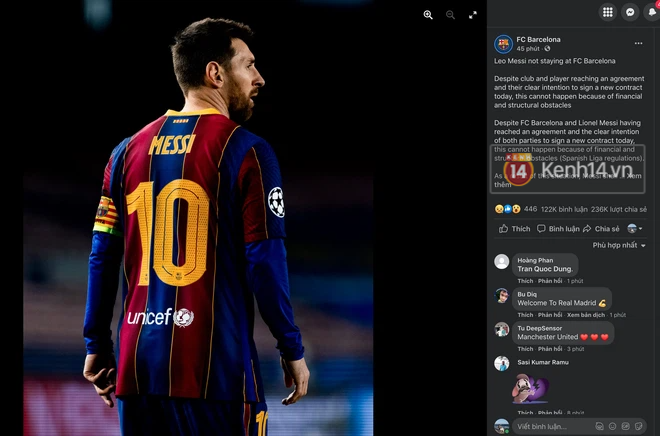Open the 446 reactions count
This screenshot has height=436, width=660.
pos(530,209)
